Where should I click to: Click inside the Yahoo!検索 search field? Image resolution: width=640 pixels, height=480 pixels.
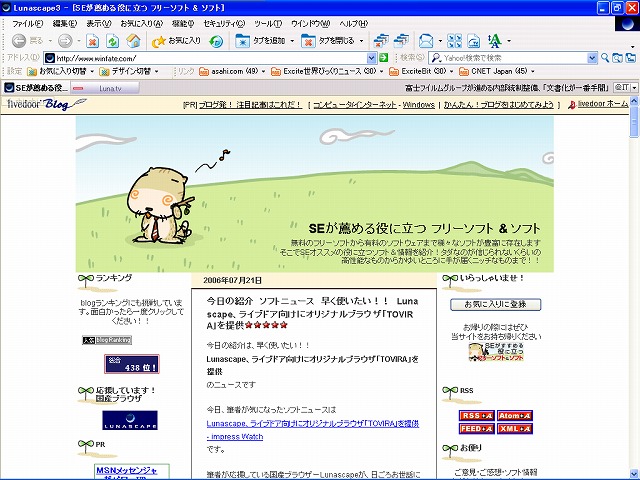point(514,58)
